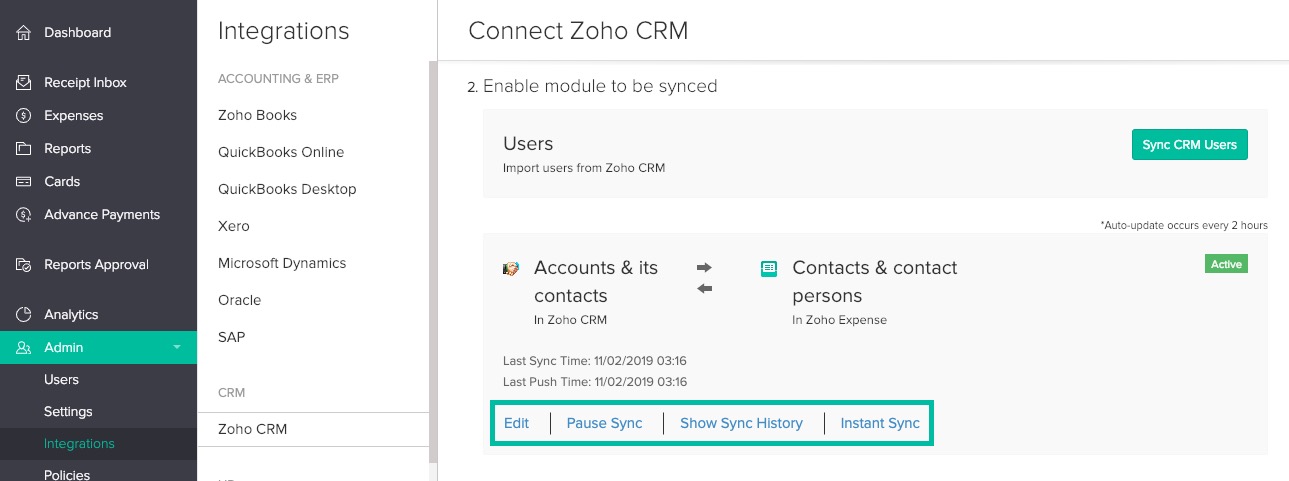This screenshot has height=481, width=1289.
Task: Select Zoho CRM integration
Action: pyautogui.click(x=252, y=429)
